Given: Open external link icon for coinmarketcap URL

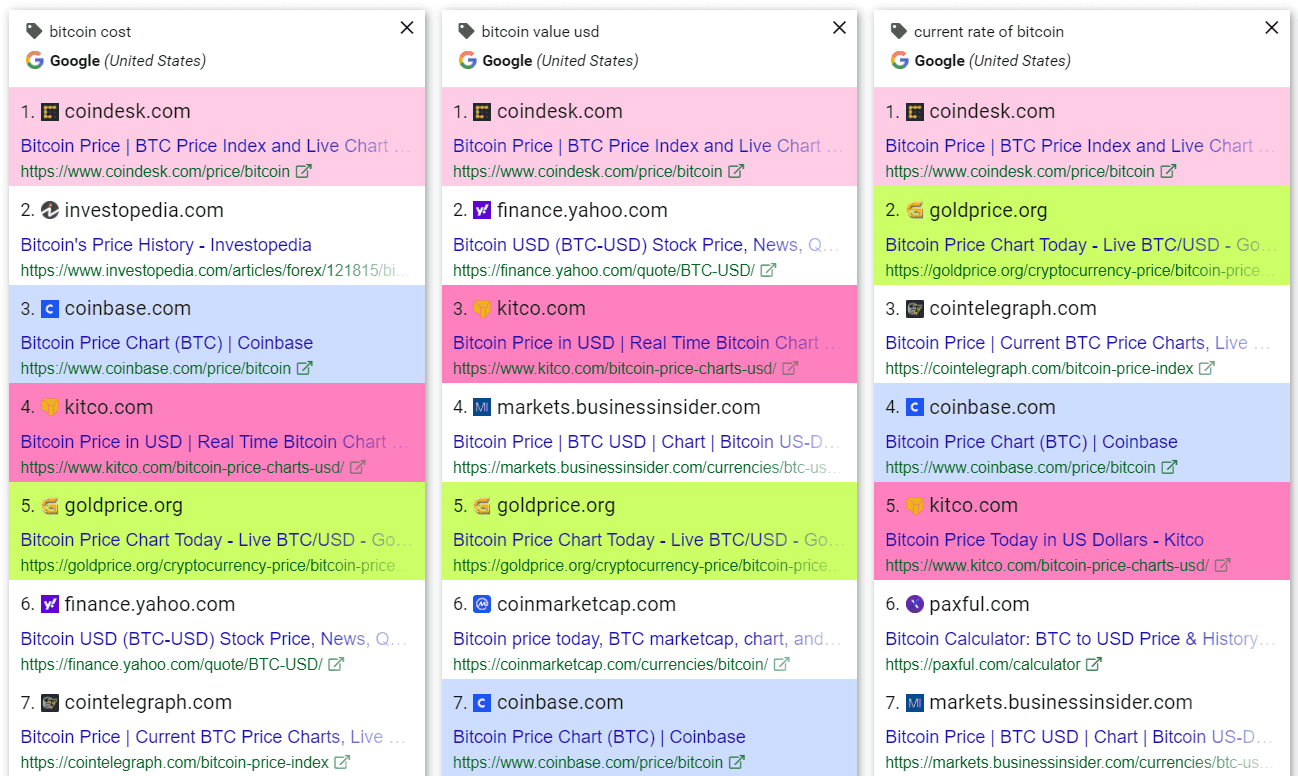Looking at the screenshot, I should tap(782, 664).
